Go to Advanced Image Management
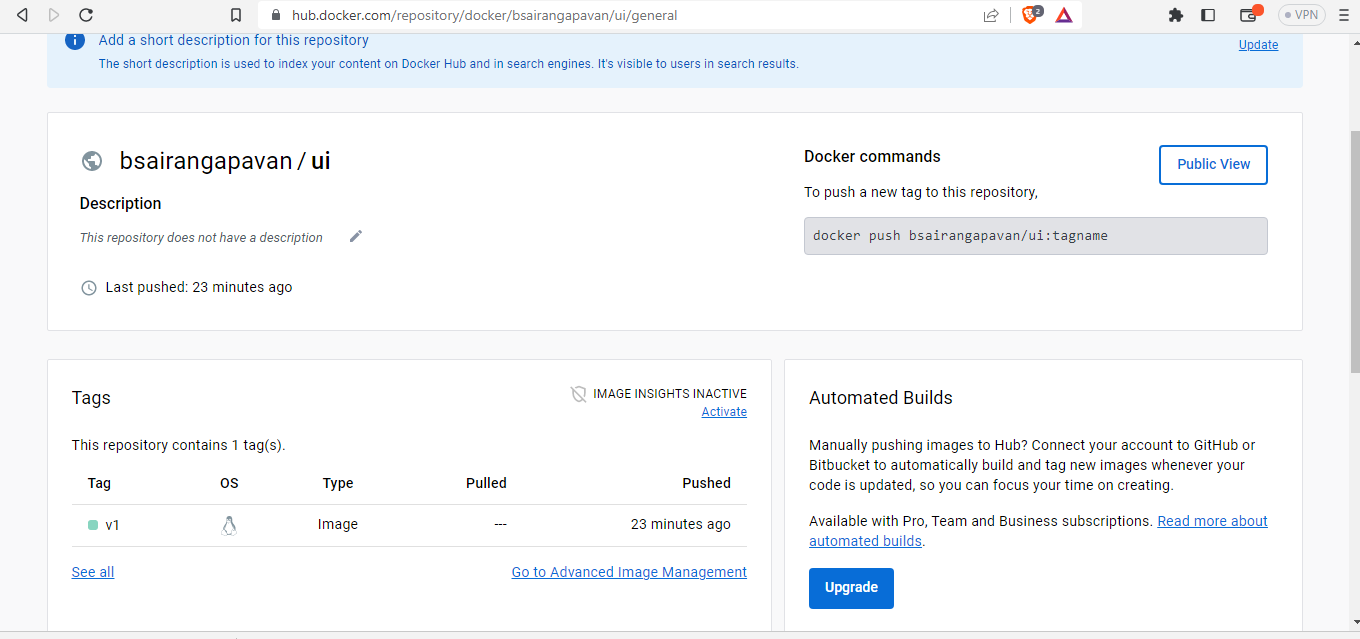Viewport: 1360px width, 639px height. click(x=629, y=572)
